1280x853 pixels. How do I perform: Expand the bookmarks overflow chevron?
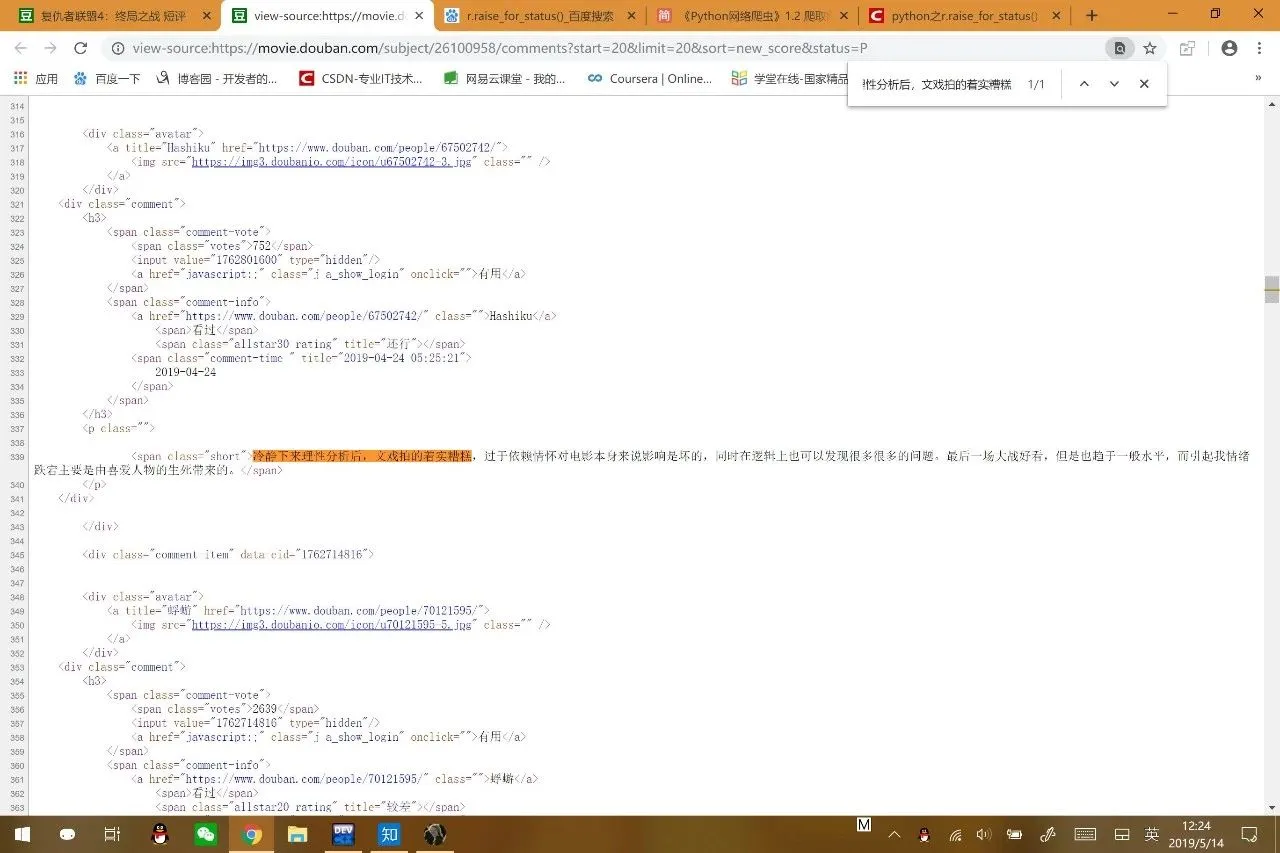coord(1258,78)
